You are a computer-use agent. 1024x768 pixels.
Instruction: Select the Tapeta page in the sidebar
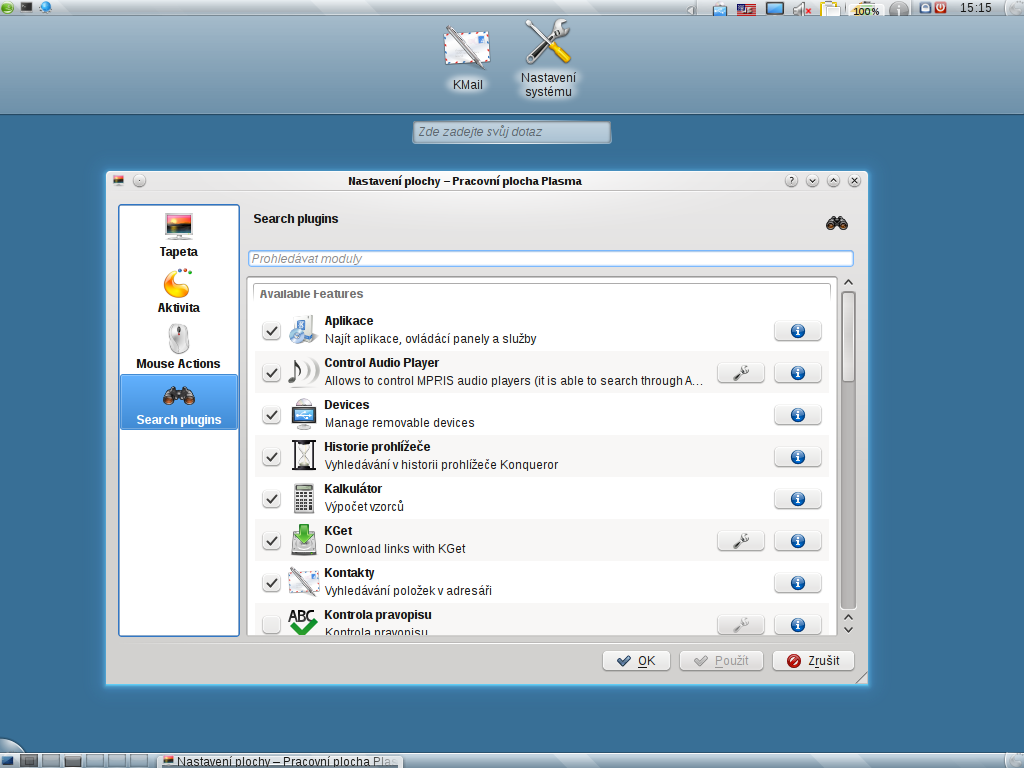click(x=178, y=235)
